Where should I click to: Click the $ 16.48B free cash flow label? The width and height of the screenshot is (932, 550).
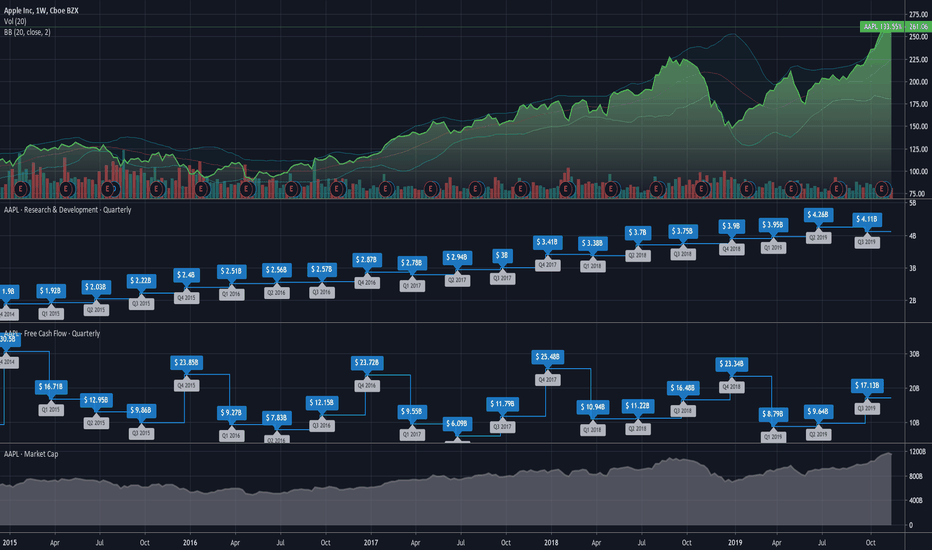tap(683, 388)
